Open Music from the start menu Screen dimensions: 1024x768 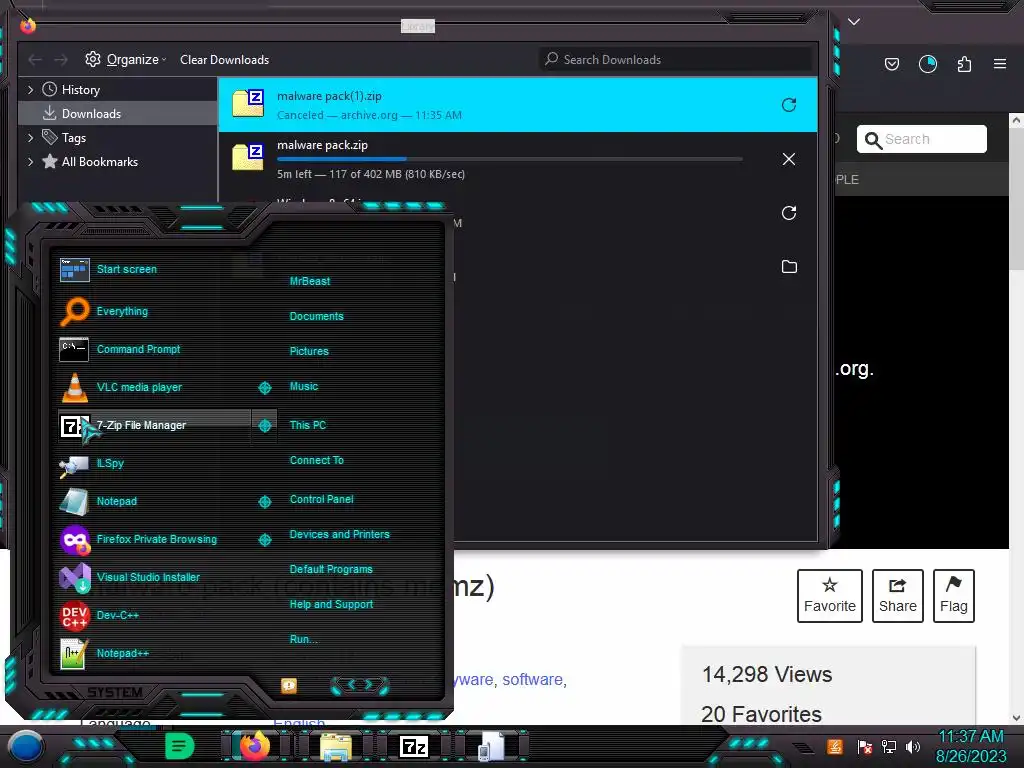[x=304, y=387]
